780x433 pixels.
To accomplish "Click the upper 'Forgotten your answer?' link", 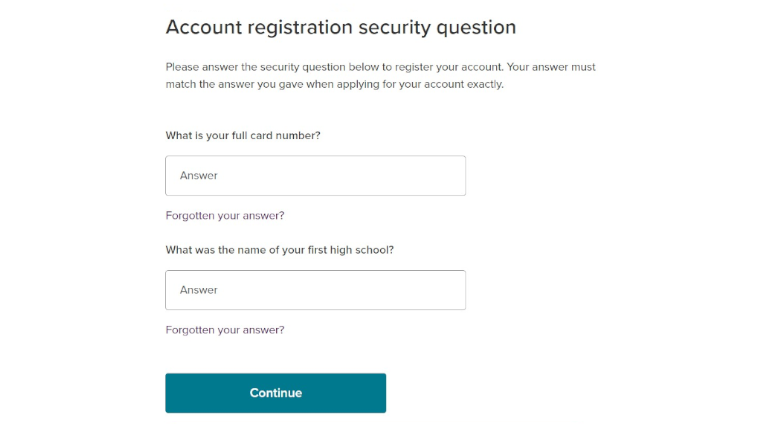I will pyautogui.click(x=225, y=215).
